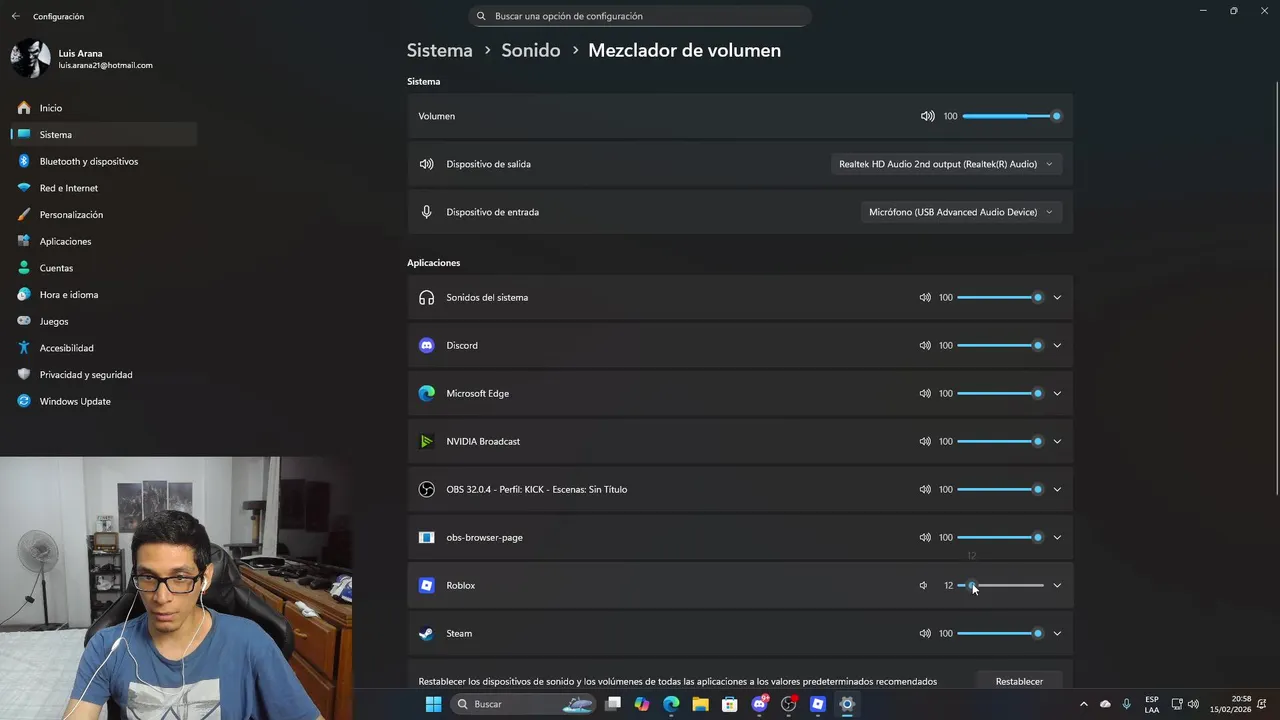Viewport: 1280px width, 720px height.
Task: Mute the OBS 32.0.4 speaker icon
Action: click(925, 489)
